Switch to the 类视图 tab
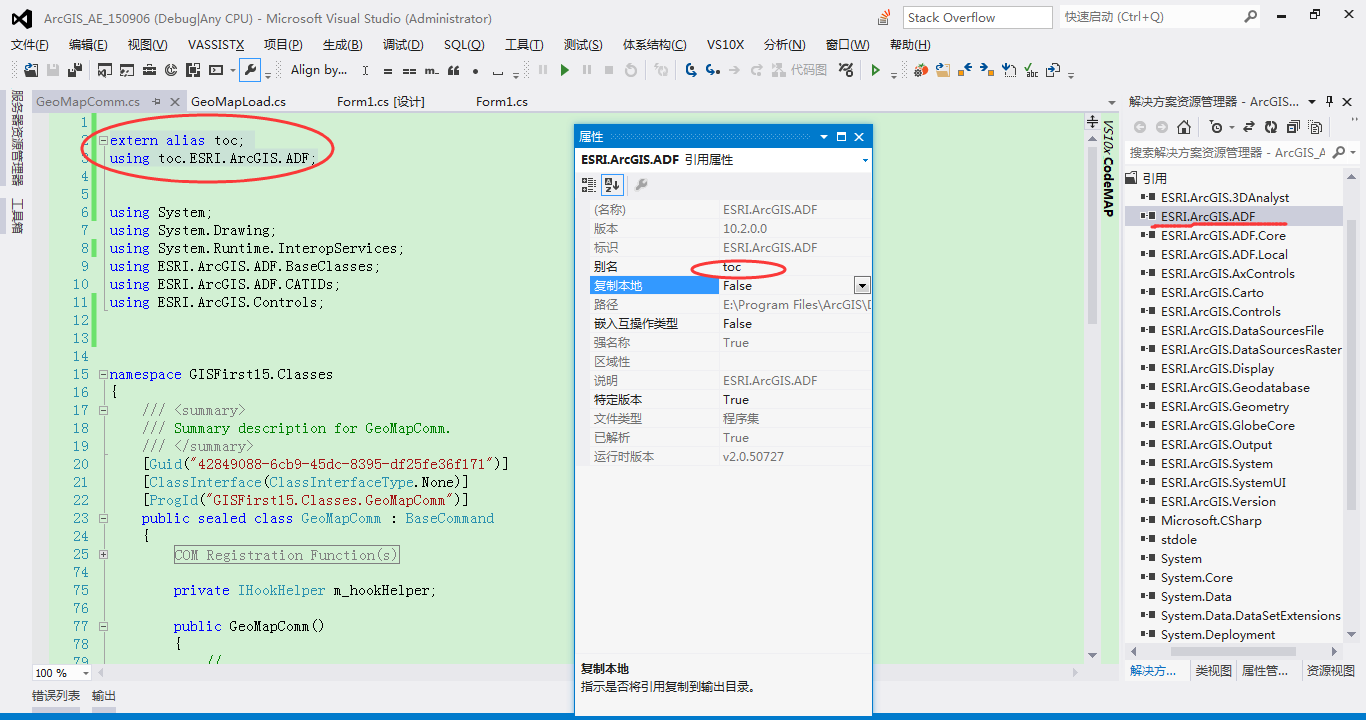 coord(1214,671)
